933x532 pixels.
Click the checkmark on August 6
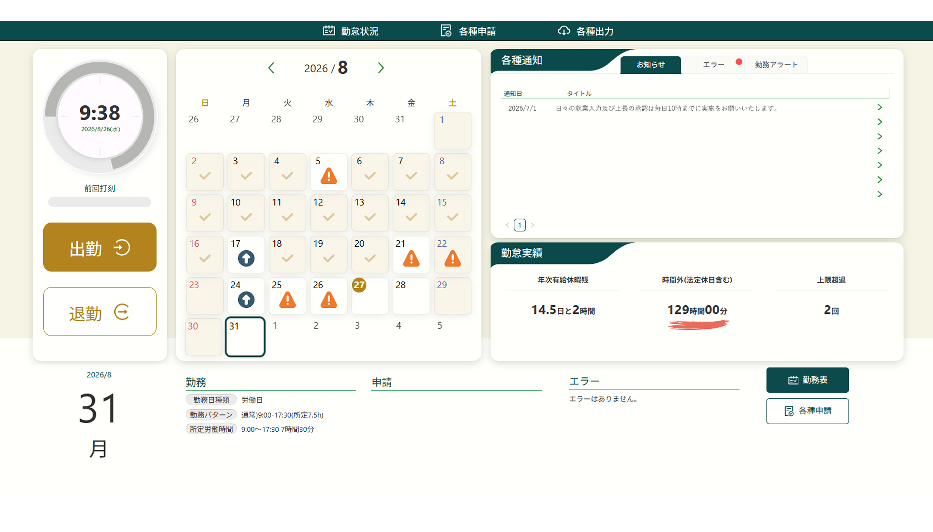pyautogui.click(x=370, y=176)
